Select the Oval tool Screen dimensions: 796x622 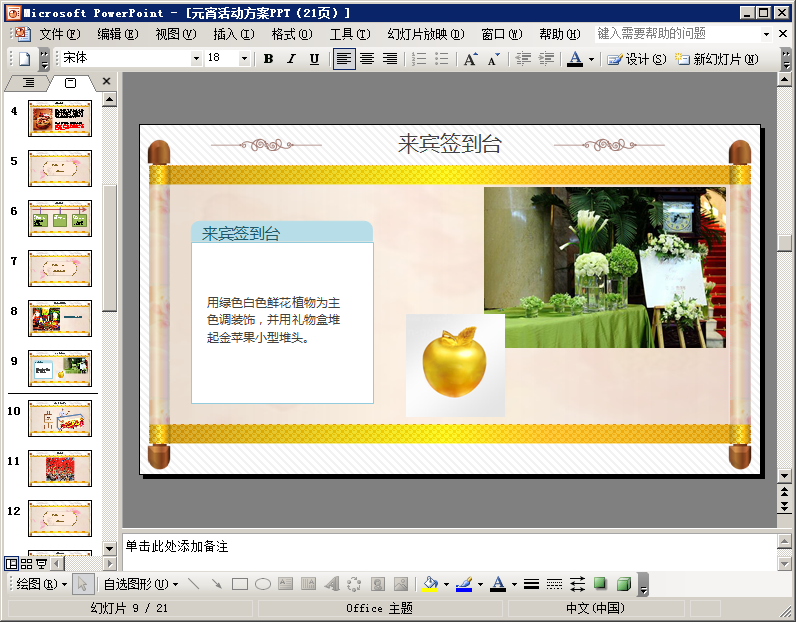[x=262, y=584]
